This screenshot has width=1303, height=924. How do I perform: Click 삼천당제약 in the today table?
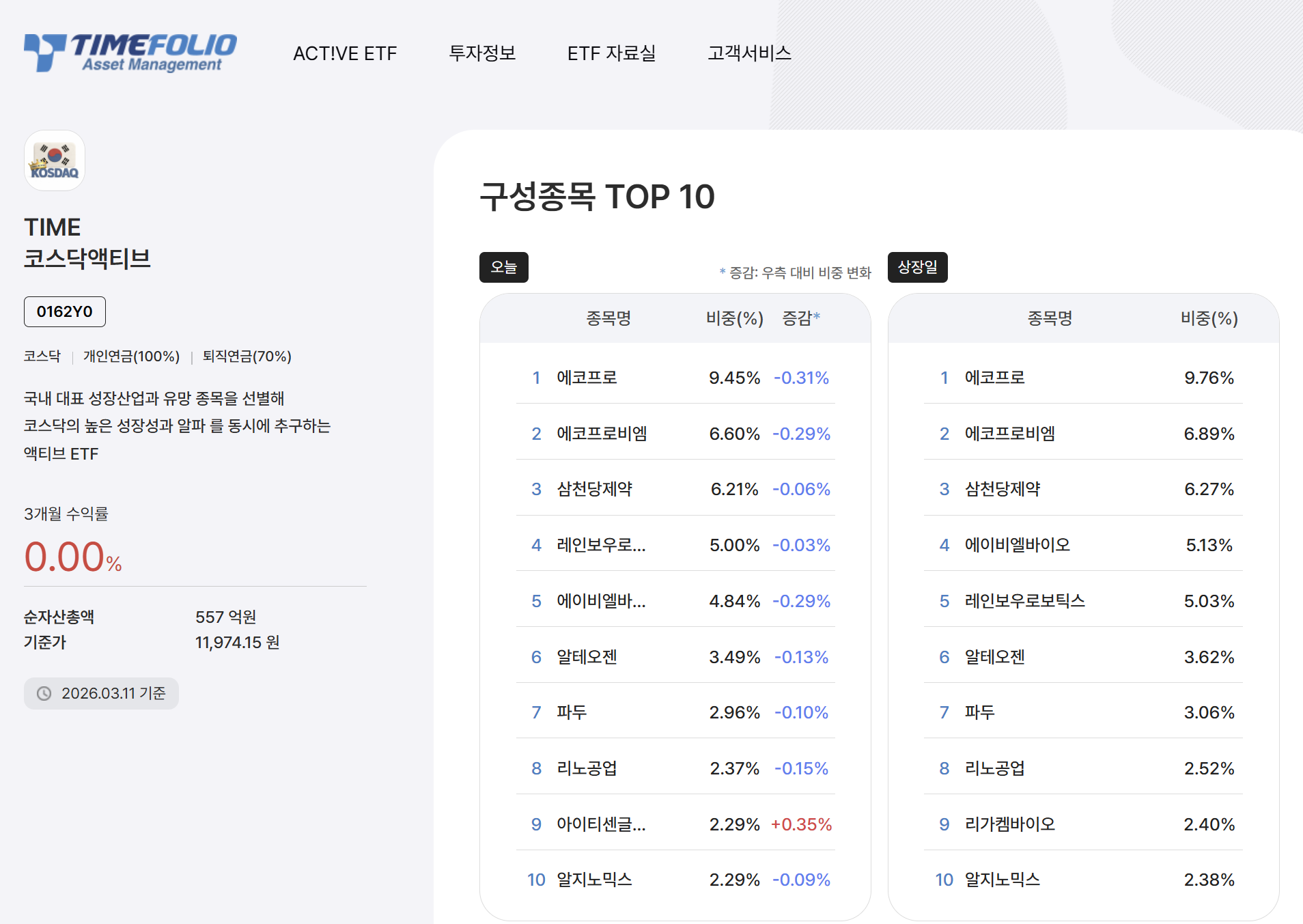595,489
